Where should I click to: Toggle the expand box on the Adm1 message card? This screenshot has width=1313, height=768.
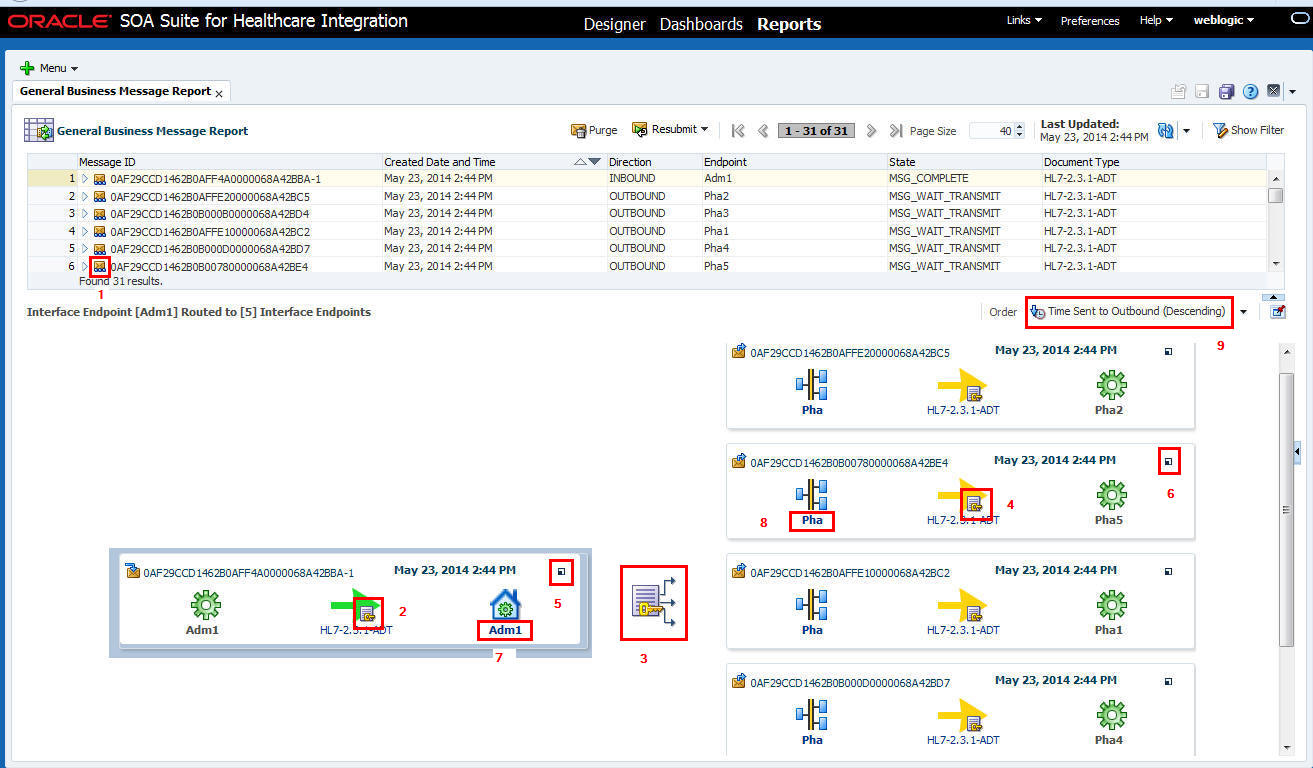(561, 572)
